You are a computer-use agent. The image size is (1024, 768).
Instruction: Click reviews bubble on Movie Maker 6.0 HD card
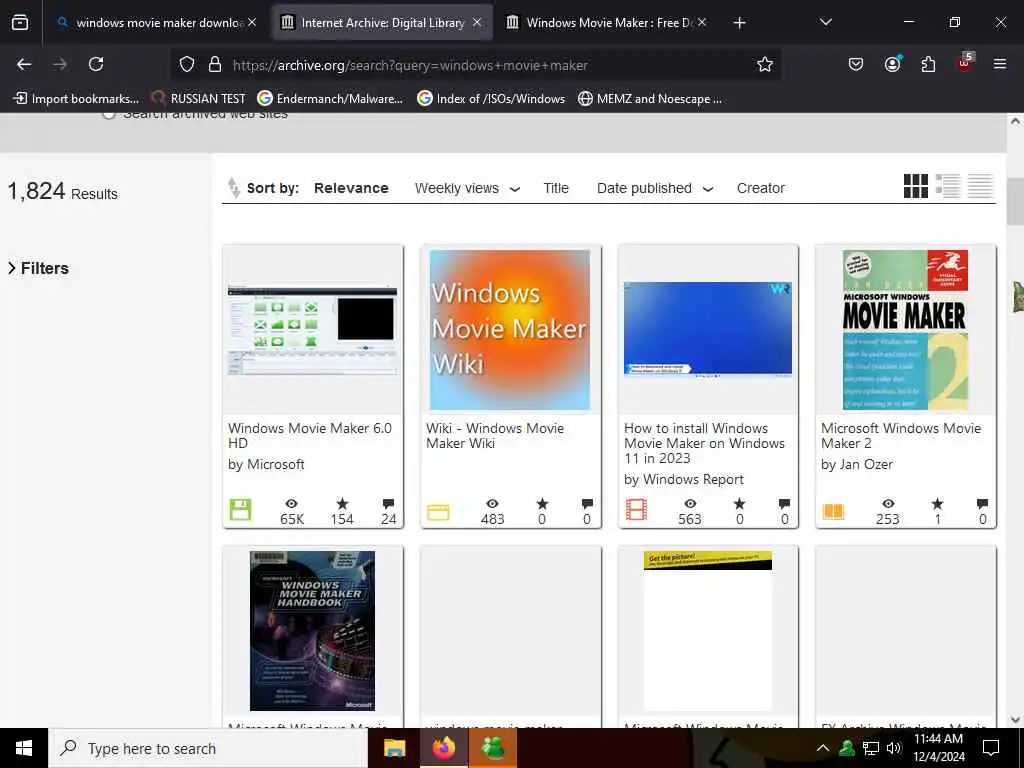pyautogui.click(x=389, y=504)
